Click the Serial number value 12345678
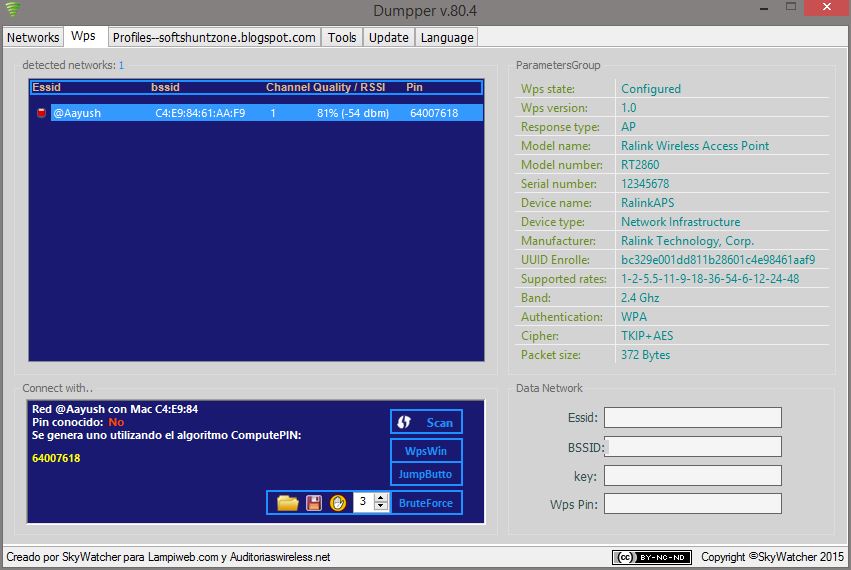The image size is (851, 570). click(645, 183)
